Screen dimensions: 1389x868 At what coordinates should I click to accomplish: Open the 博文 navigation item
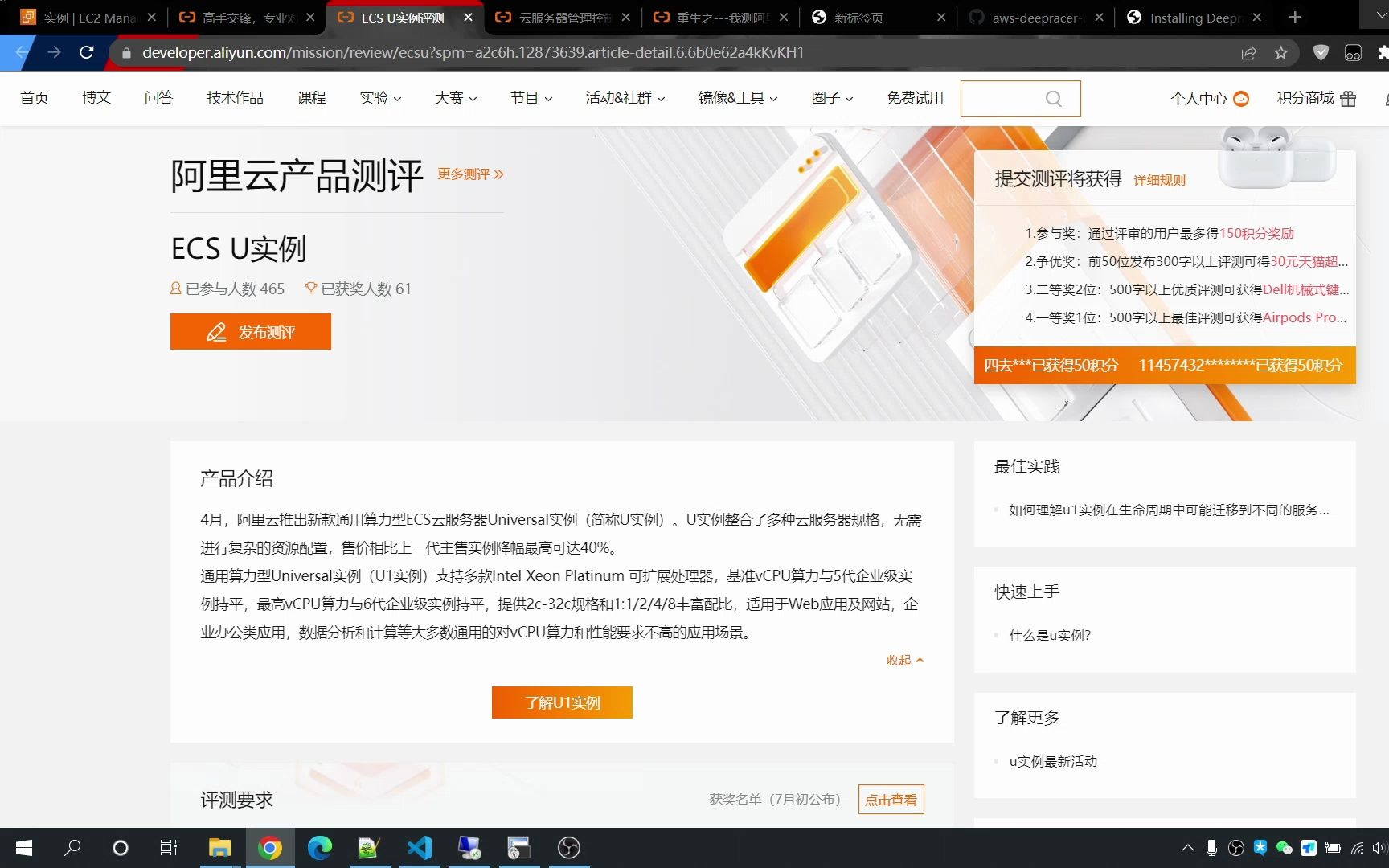tap(96, 98)
